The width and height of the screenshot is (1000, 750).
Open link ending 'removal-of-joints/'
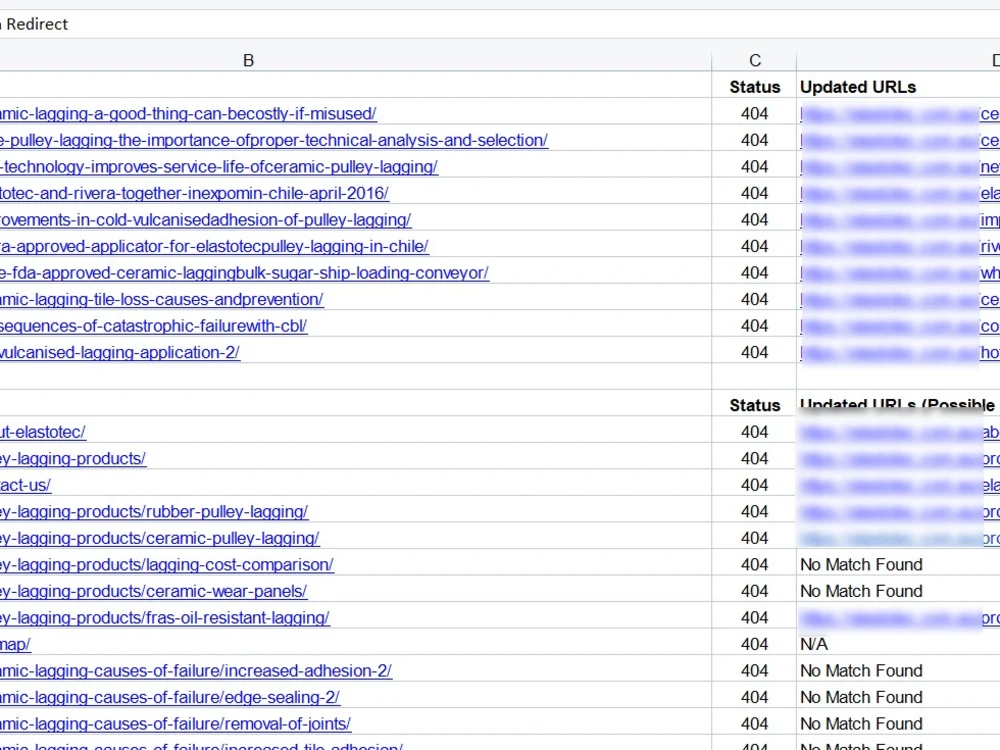(x=175, y=724)
